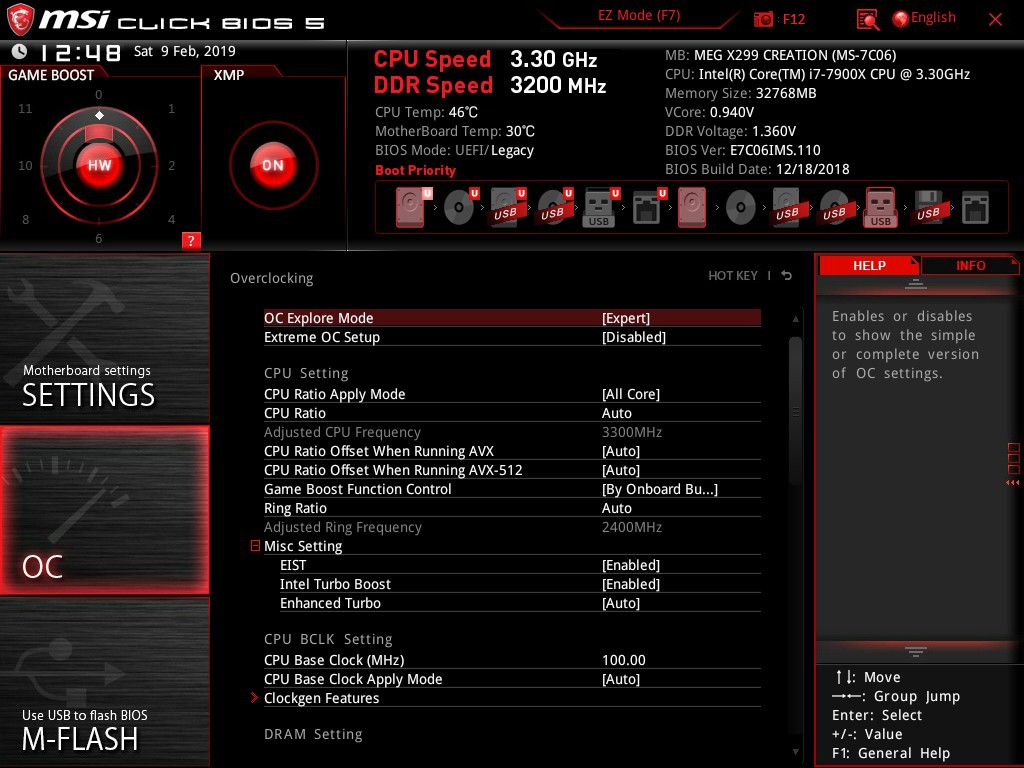Switch to EZ Mode (F7)
Viewport: 1024px width, 768px height.
point(640,16)
